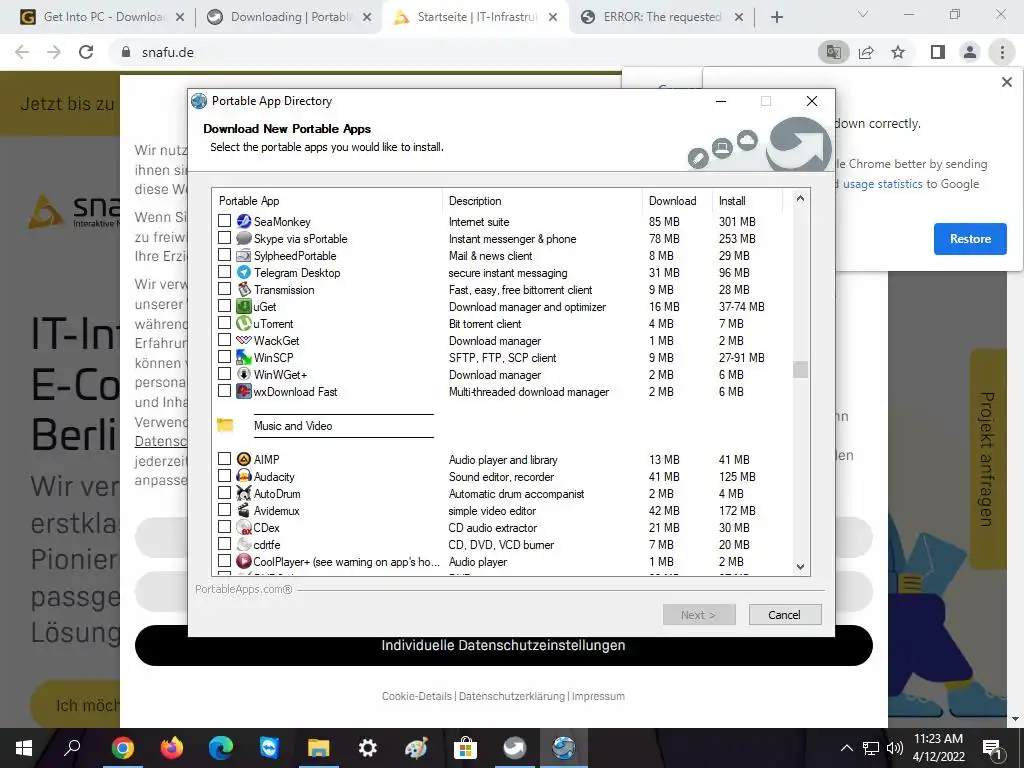Open Microsoft Store from the taskbar

point(465,748)
